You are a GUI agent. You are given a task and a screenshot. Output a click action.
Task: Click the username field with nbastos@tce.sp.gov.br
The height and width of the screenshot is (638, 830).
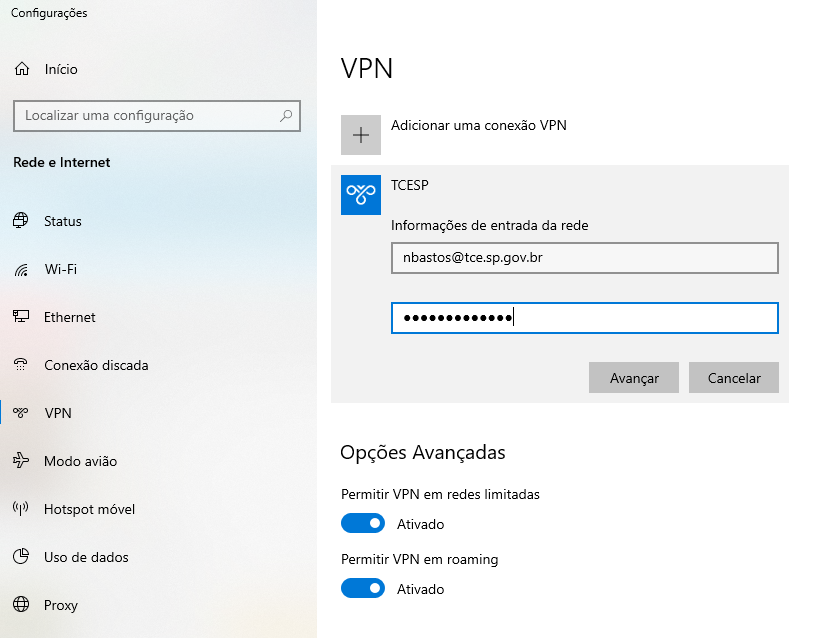coord(584,258)
